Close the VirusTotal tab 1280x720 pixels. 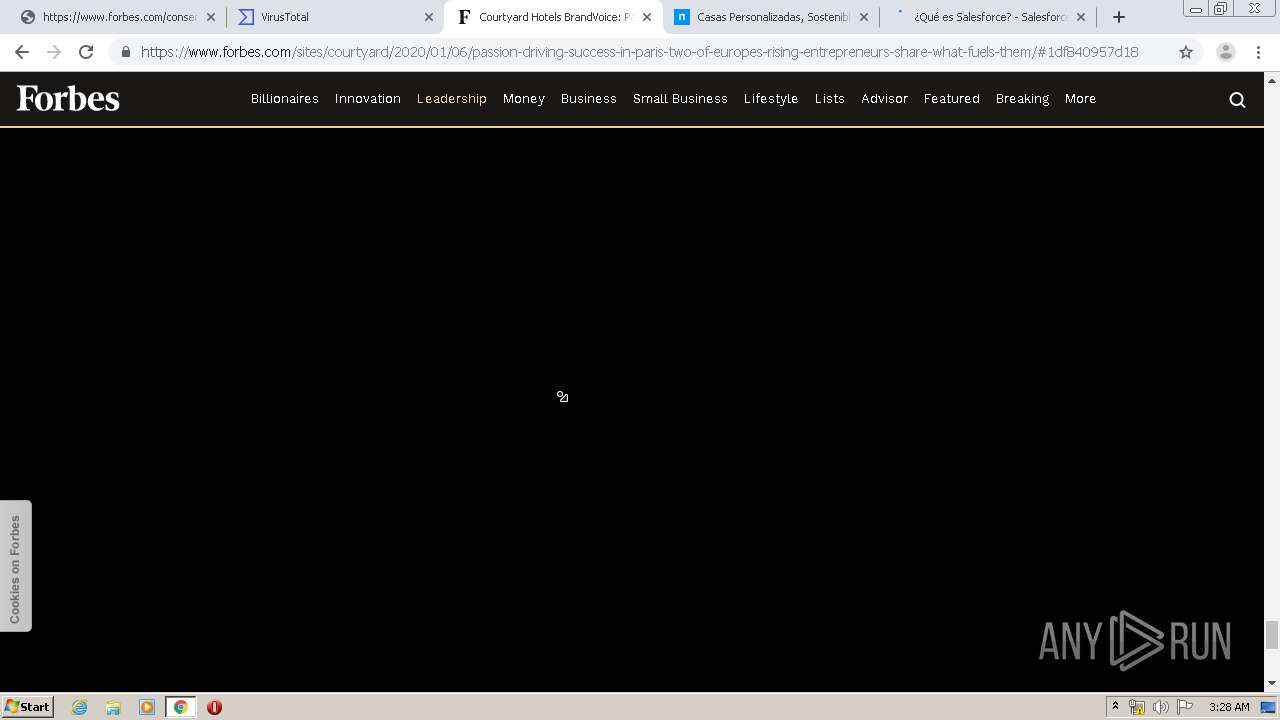(x=429, y=17)
